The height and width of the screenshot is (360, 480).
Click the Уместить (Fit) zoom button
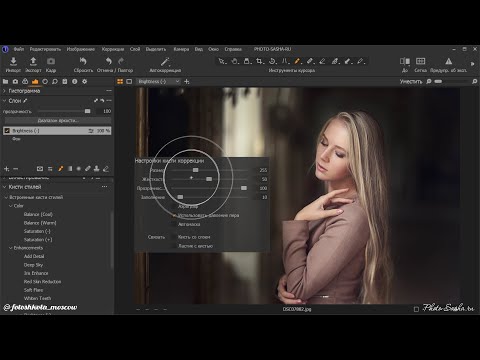411,81
